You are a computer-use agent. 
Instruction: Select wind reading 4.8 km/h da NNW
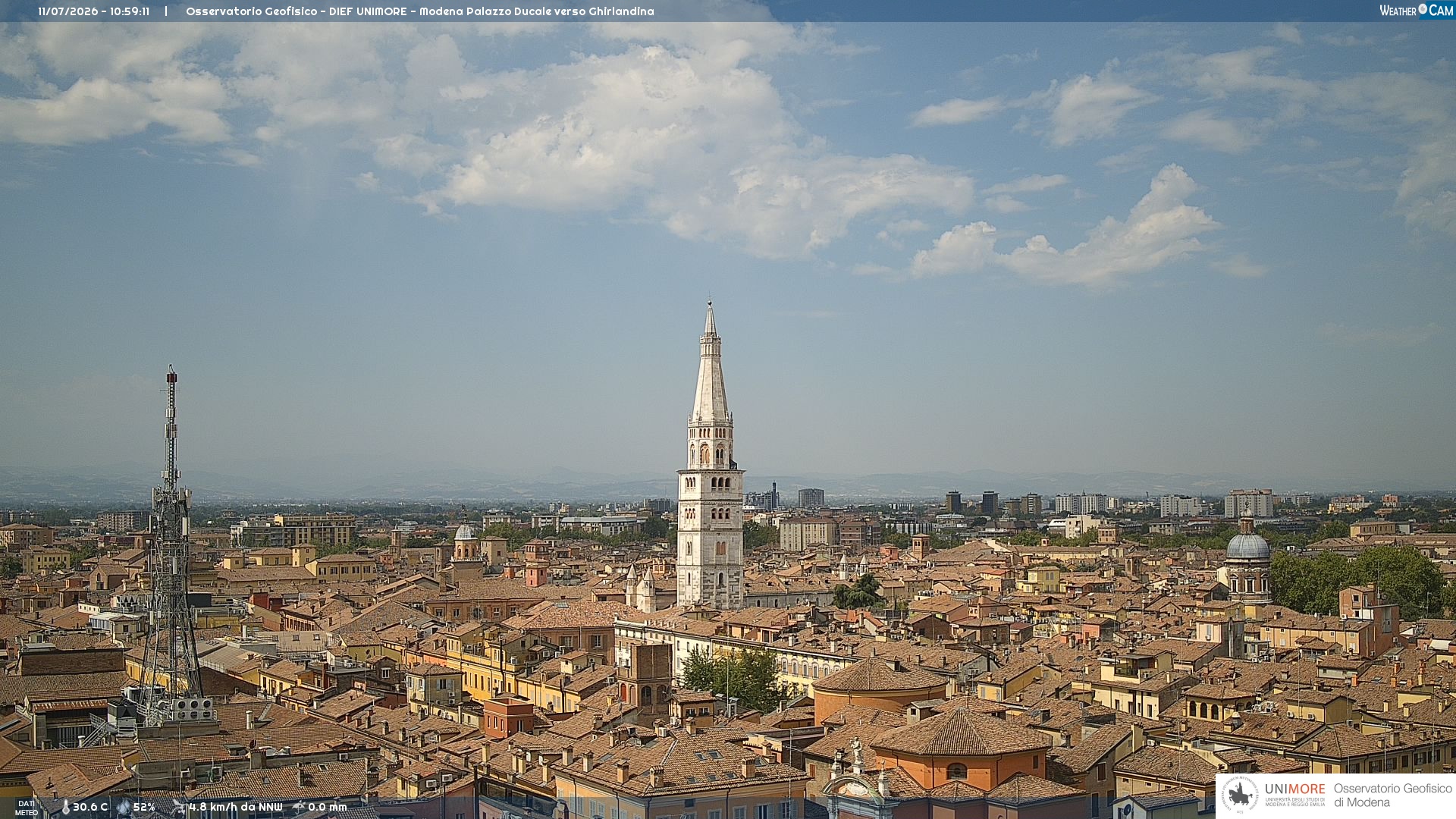pos(236,808)
